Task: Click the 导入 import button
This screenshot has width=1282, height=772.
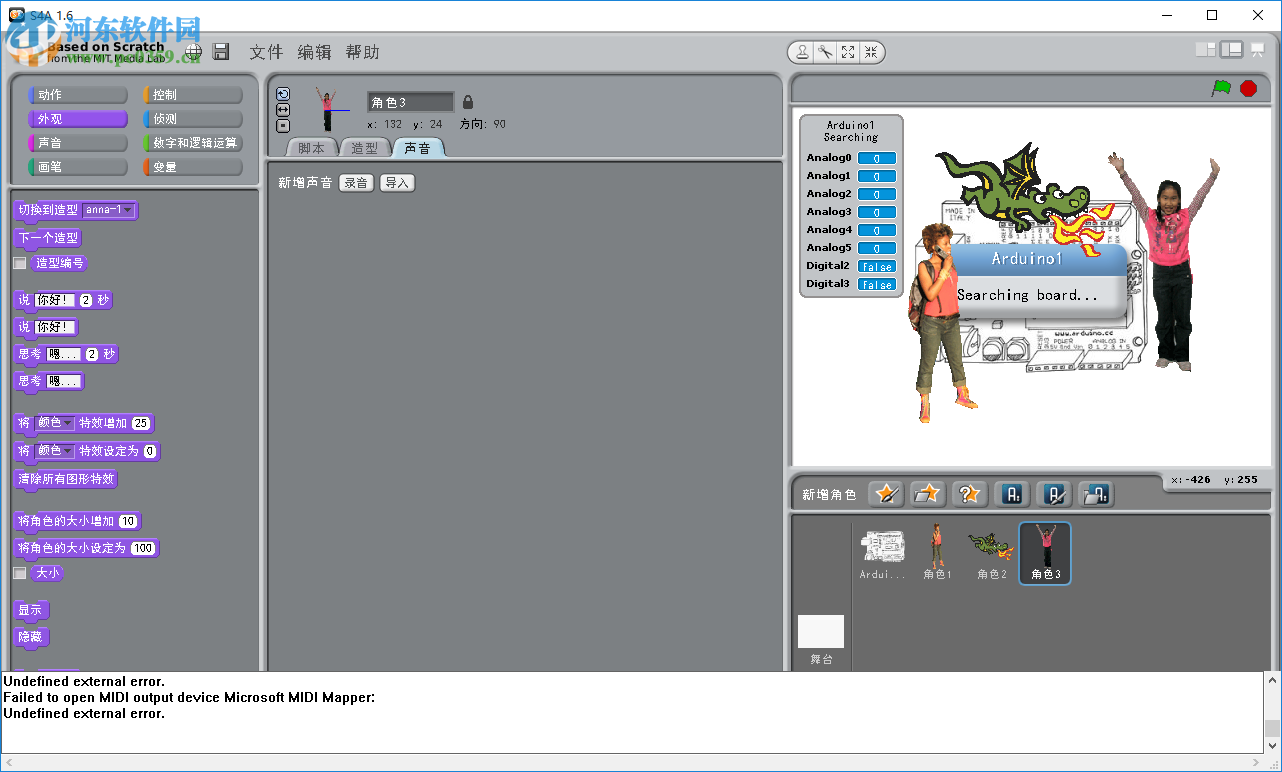Action: point(397,183)
